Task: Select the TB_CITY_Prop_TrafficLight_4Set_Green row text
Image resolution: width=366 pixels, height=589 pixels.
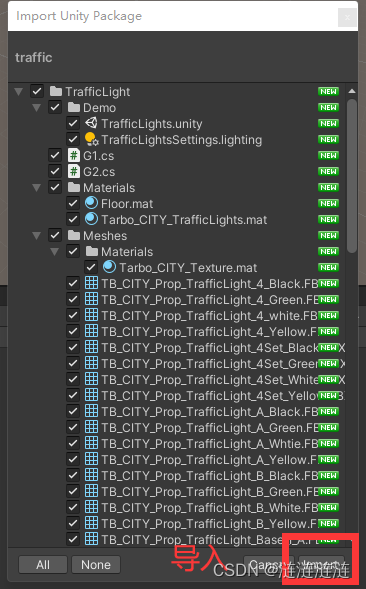Action: pyautogui.click(x=210, y=364)
